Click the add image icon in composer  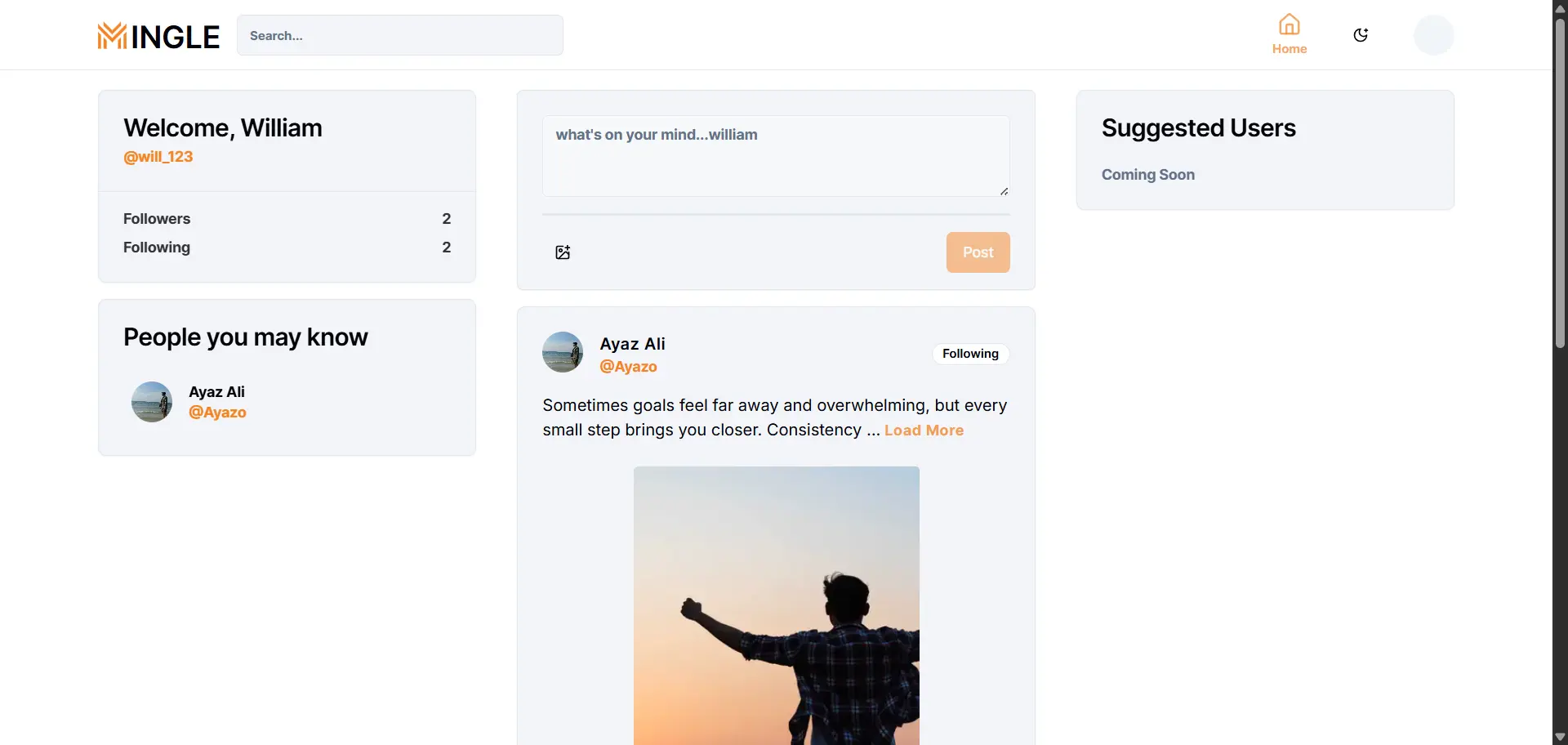pyautogui.click(x=563, y=252)
